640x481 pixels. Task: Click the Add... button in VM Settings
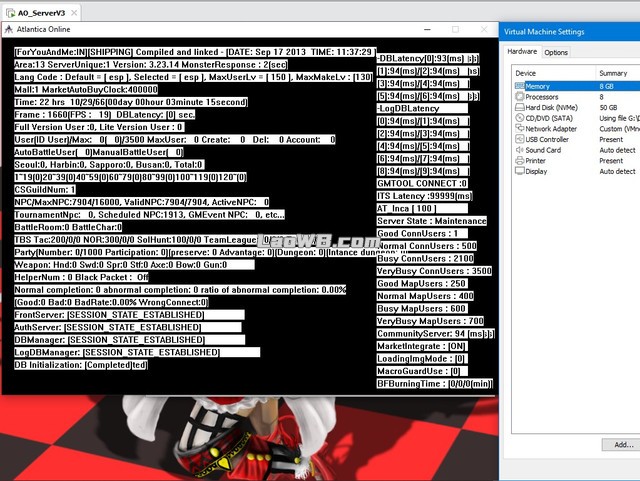click(x=623, y=445)
